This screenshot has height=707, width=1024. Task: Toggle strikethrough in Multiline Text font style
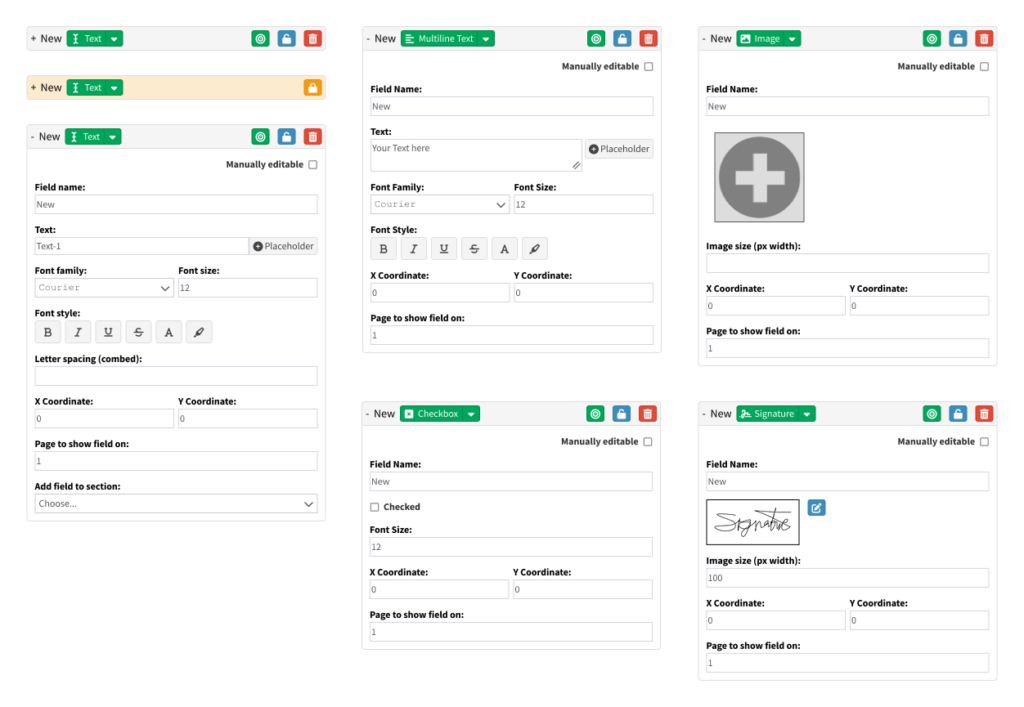tap(474, 249)
